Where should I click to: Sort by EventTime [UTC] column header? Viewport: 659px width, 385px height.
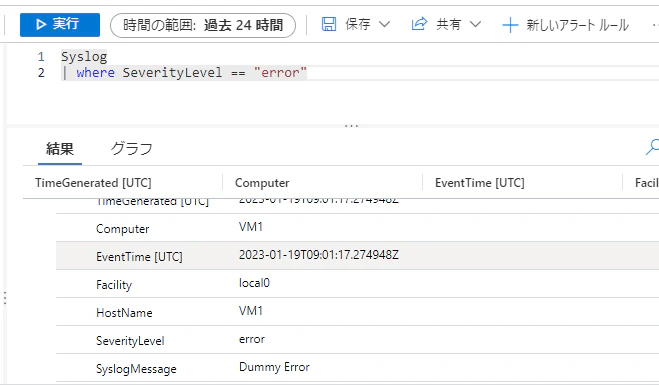point(480,183)
